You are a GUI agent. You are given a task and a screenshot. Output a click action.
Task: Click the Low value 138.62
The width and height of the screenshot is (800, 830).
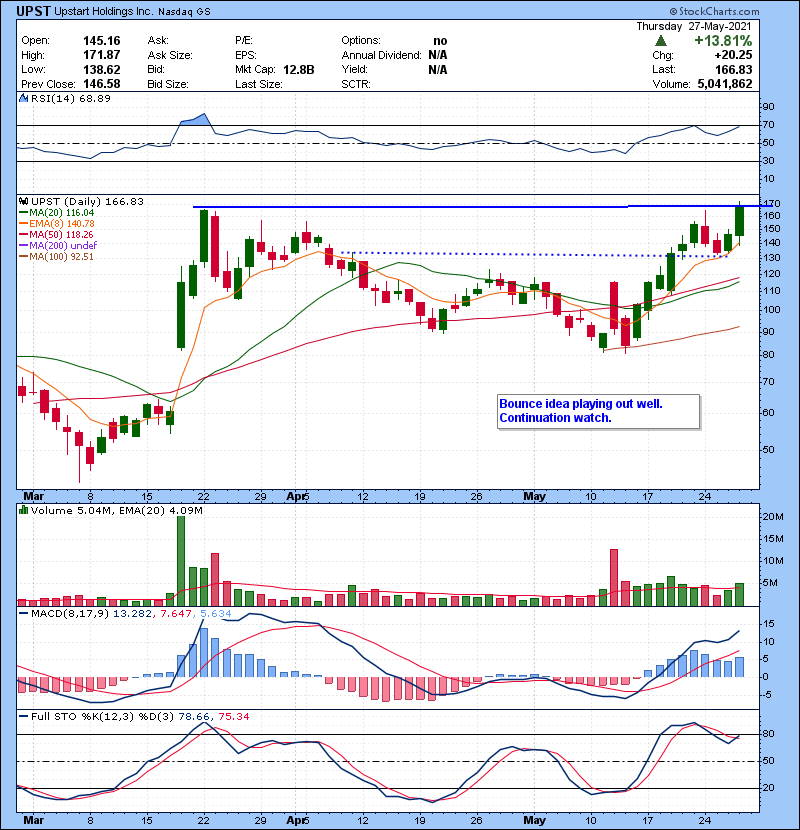pyautogui.click(x=102, y=69)
